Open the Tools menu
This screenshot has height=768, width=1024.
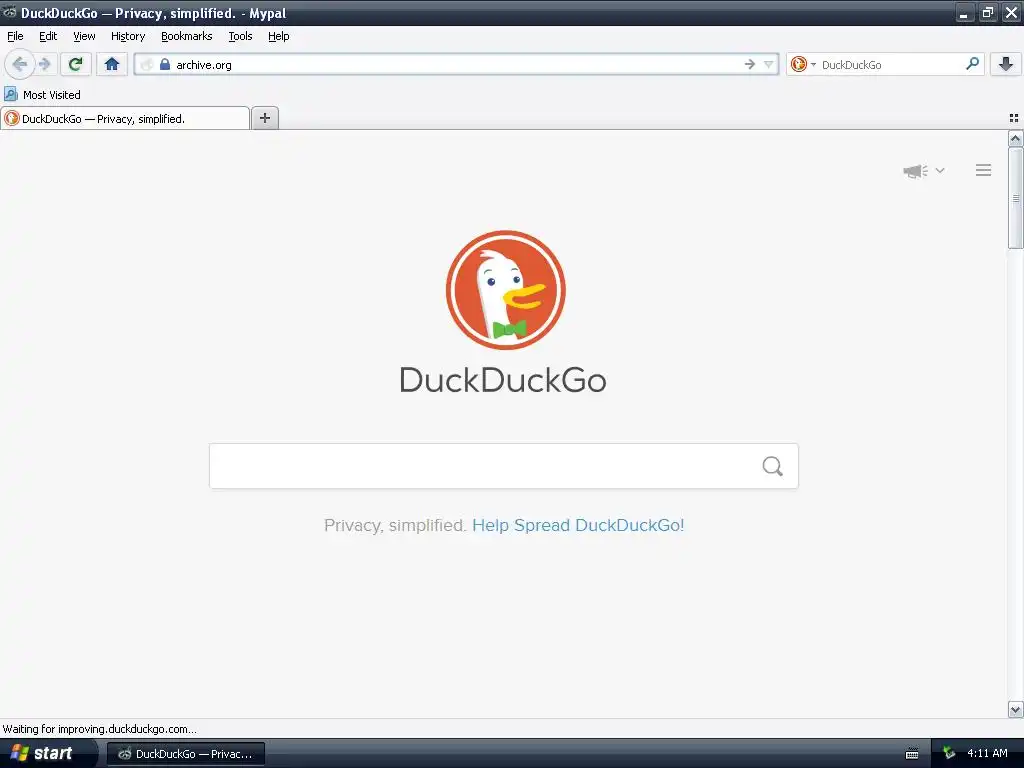pyautogui.click(x=240, y=36)
